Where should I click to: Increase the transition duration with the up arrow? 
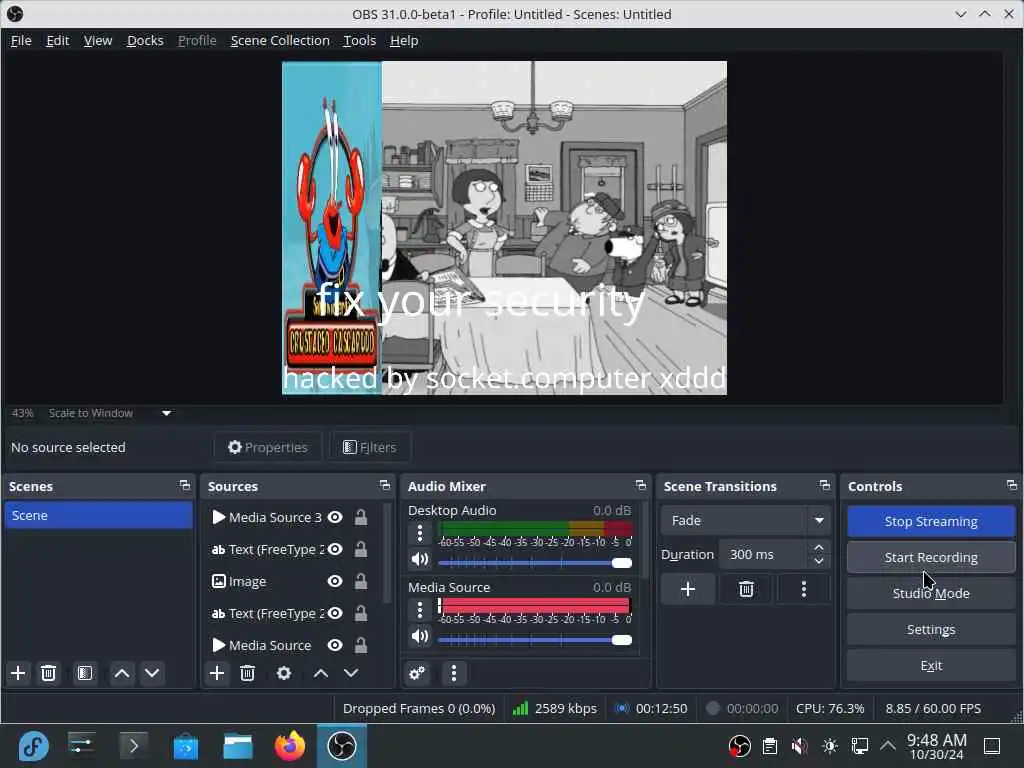click(819, 547)
